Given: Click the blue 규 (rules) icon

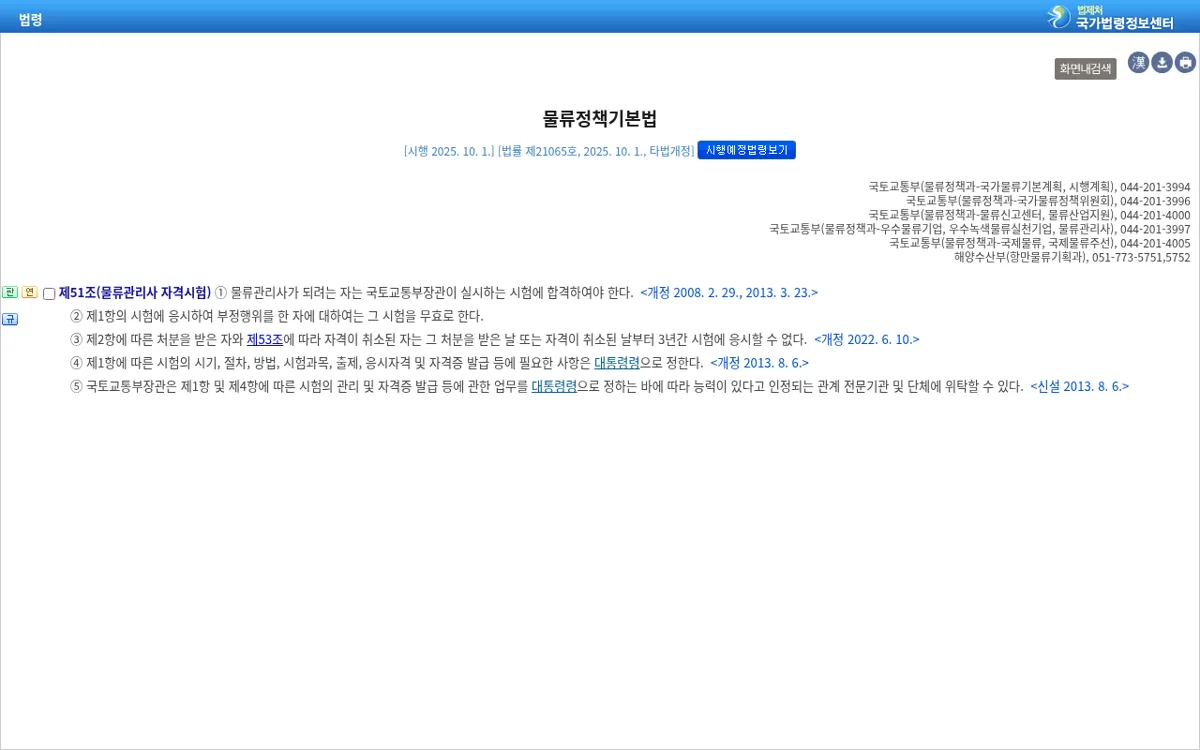Looking at the screenshot, I should point(10,319).
